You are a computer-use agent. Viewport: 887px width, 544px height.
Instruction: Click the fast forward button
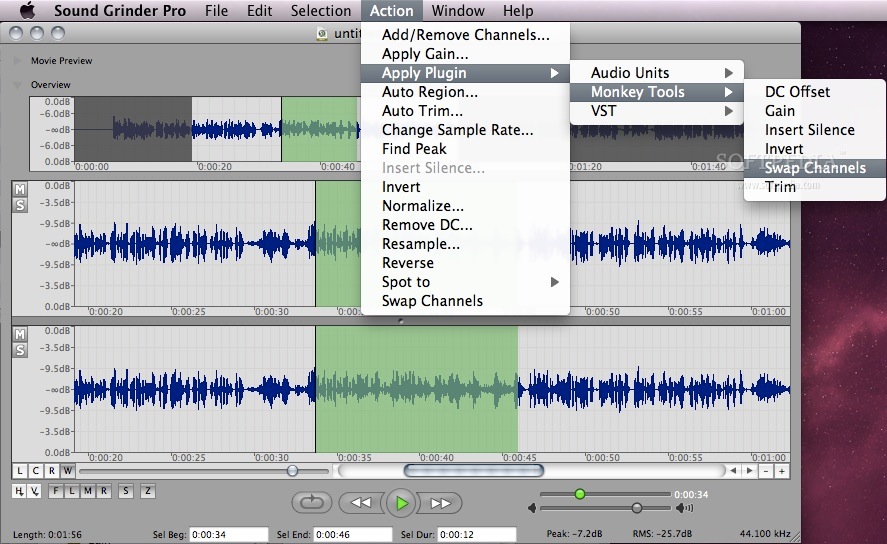[441, 503]
